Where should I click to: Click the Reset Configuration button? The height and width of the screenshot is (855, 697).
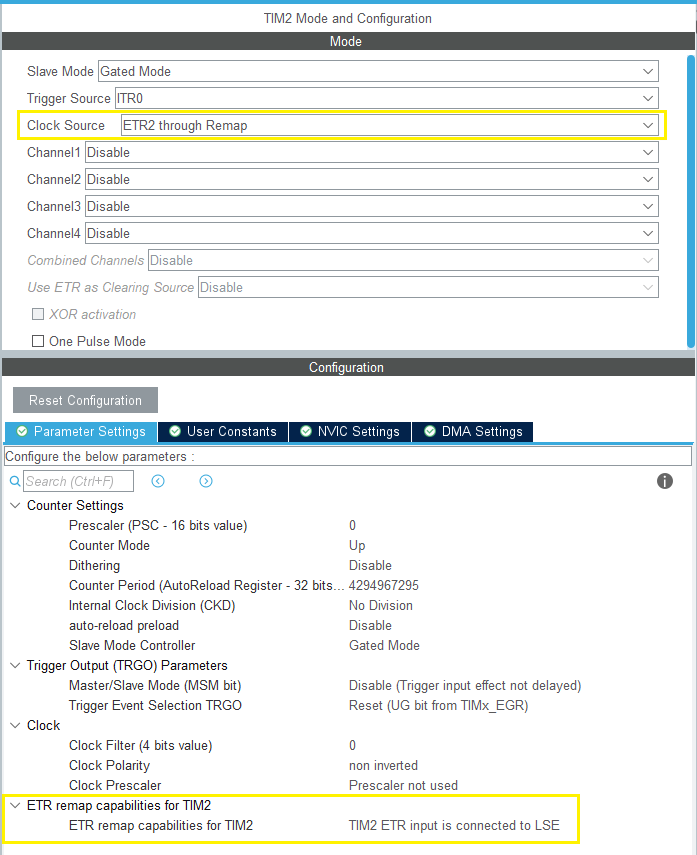point(86,400)
